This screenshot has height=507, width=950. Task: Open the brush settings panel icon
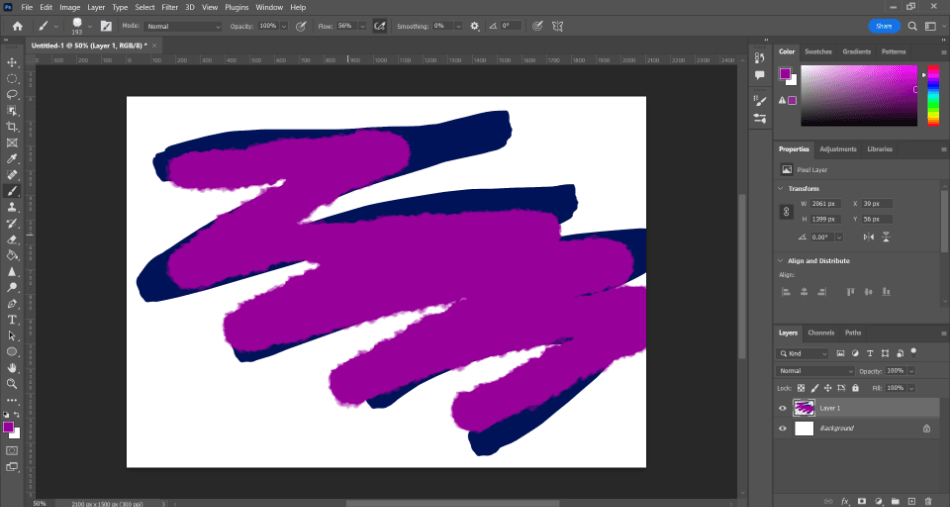click(x=106, y=26)
